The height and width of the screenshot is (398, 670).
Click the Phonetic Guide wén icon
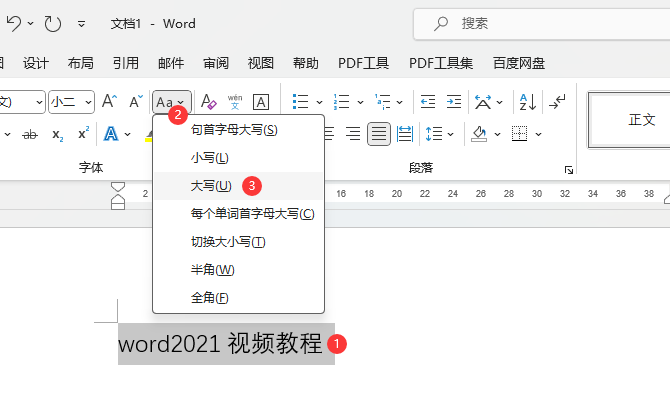[x=235, y=102]
